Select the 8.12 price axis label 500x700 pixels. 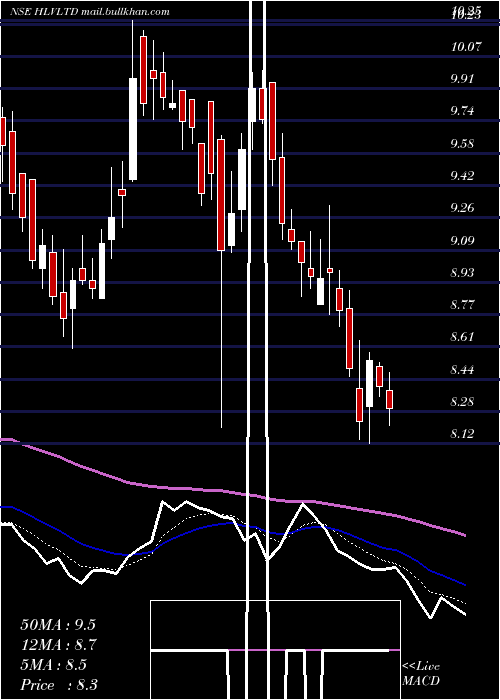(462, 433)
